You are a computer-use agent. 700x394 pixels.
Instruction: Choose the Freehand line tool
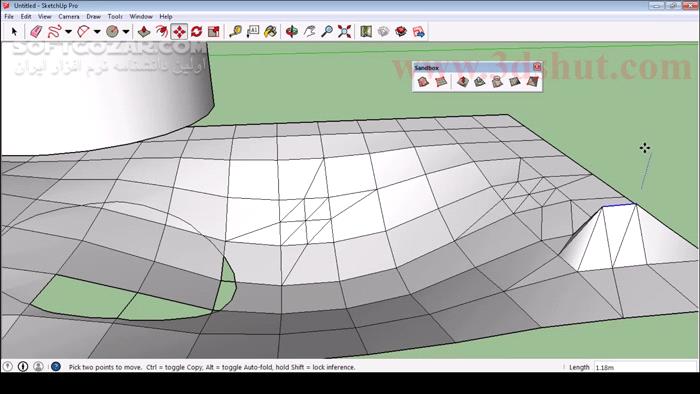(x=54, y=32)
